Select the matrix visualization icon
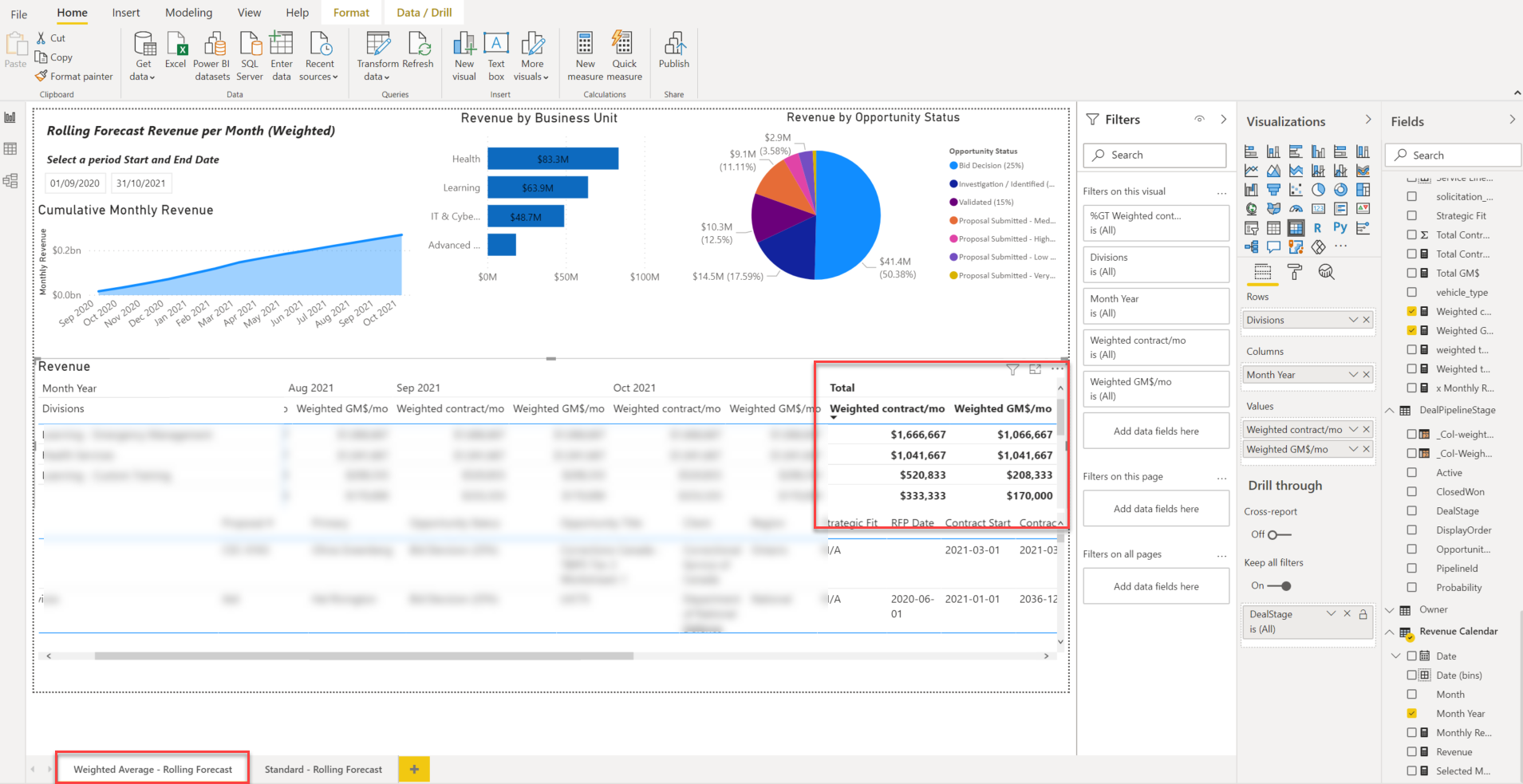This screenshot has width=1523, height=784. pyautogui.click(x=1296, y=227)
